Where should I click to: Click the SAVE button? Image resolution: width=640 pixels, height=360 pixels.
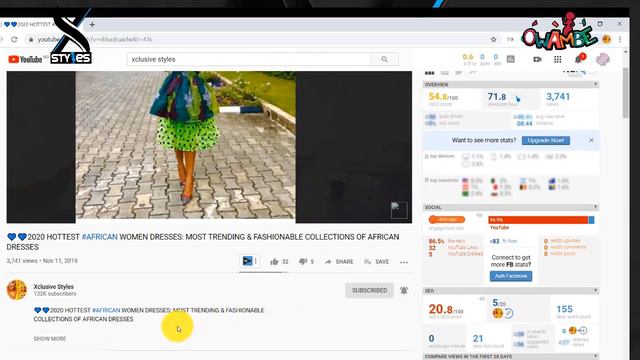[x=376, y=262]
